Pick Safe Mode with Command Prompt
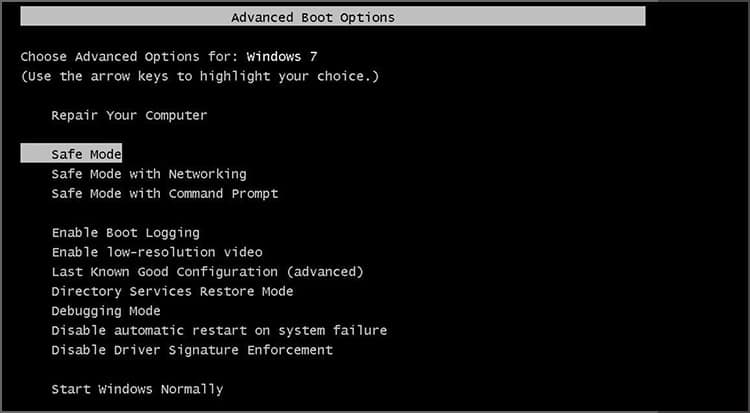Screen dimensions: 750x413 [164, 193]
